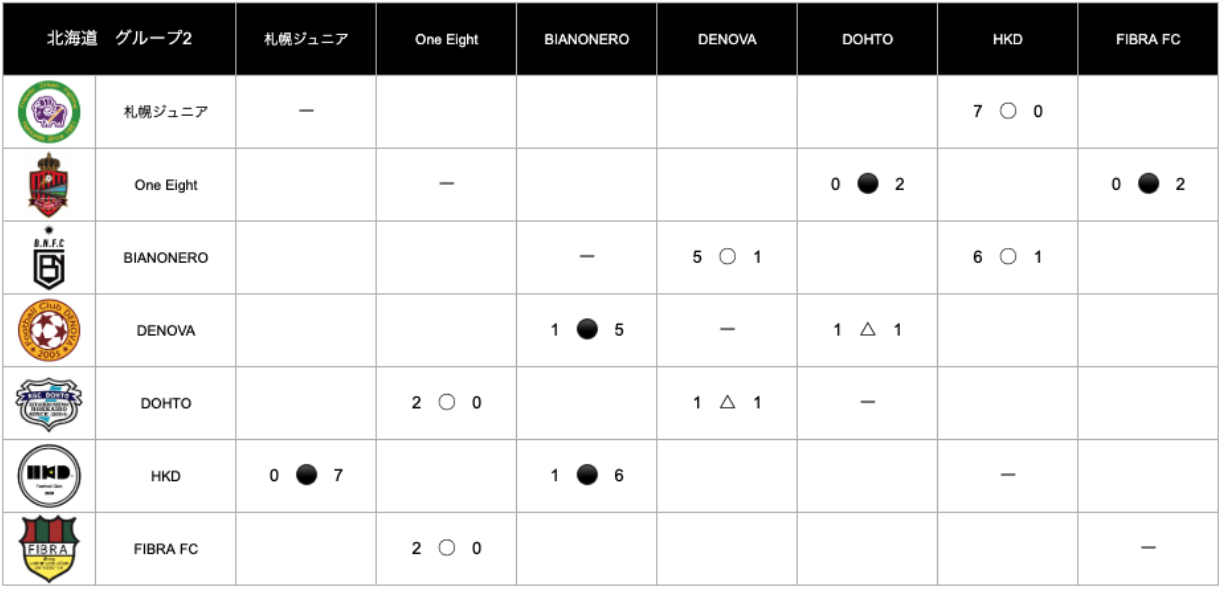
Task: Click FIBRA FC vs One Eight 2-0 result
Action: tap(446, 548)
